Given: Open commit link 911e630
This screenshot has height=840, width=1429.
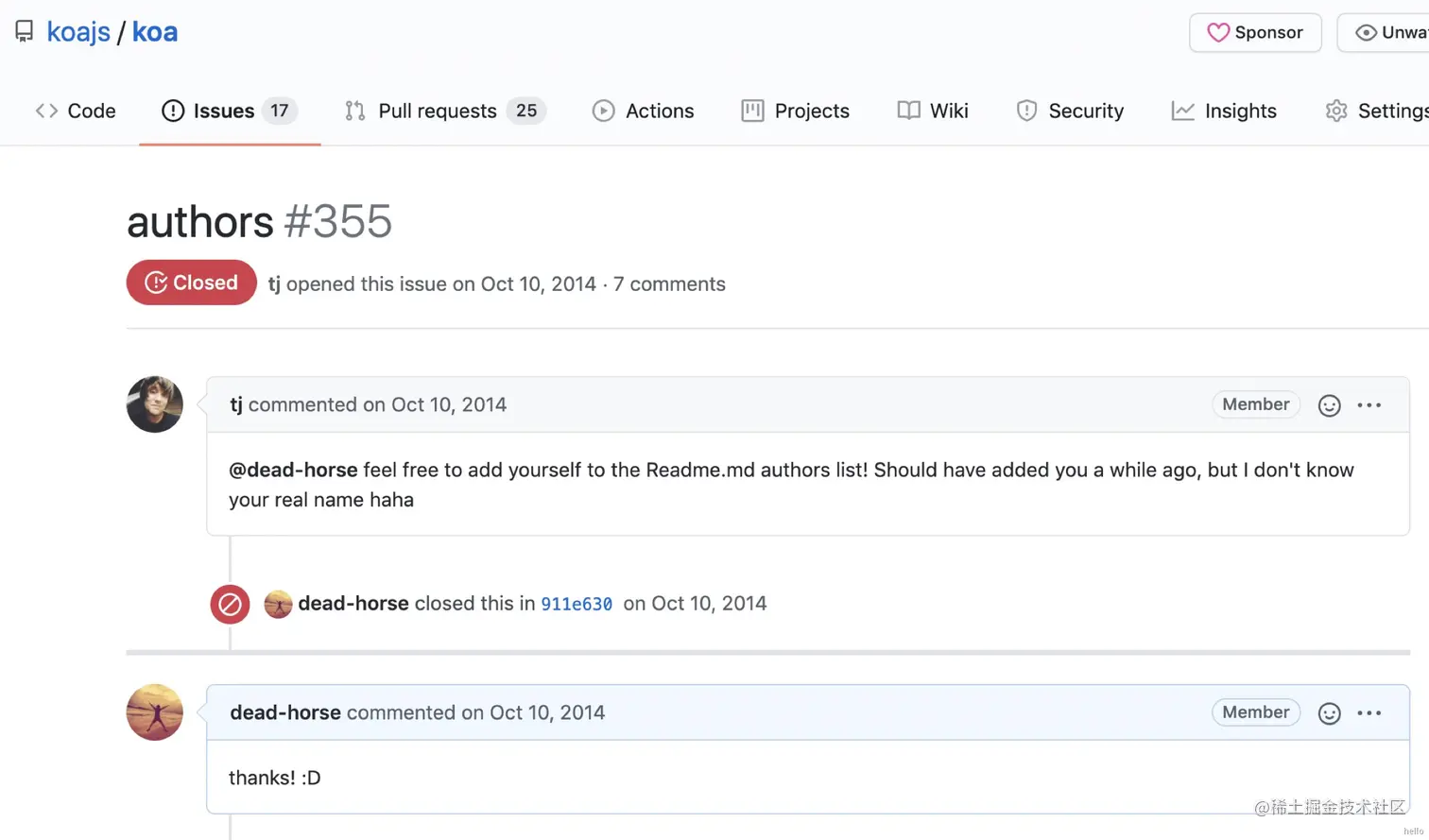Looking at the screenshot, I should point(577,604).
